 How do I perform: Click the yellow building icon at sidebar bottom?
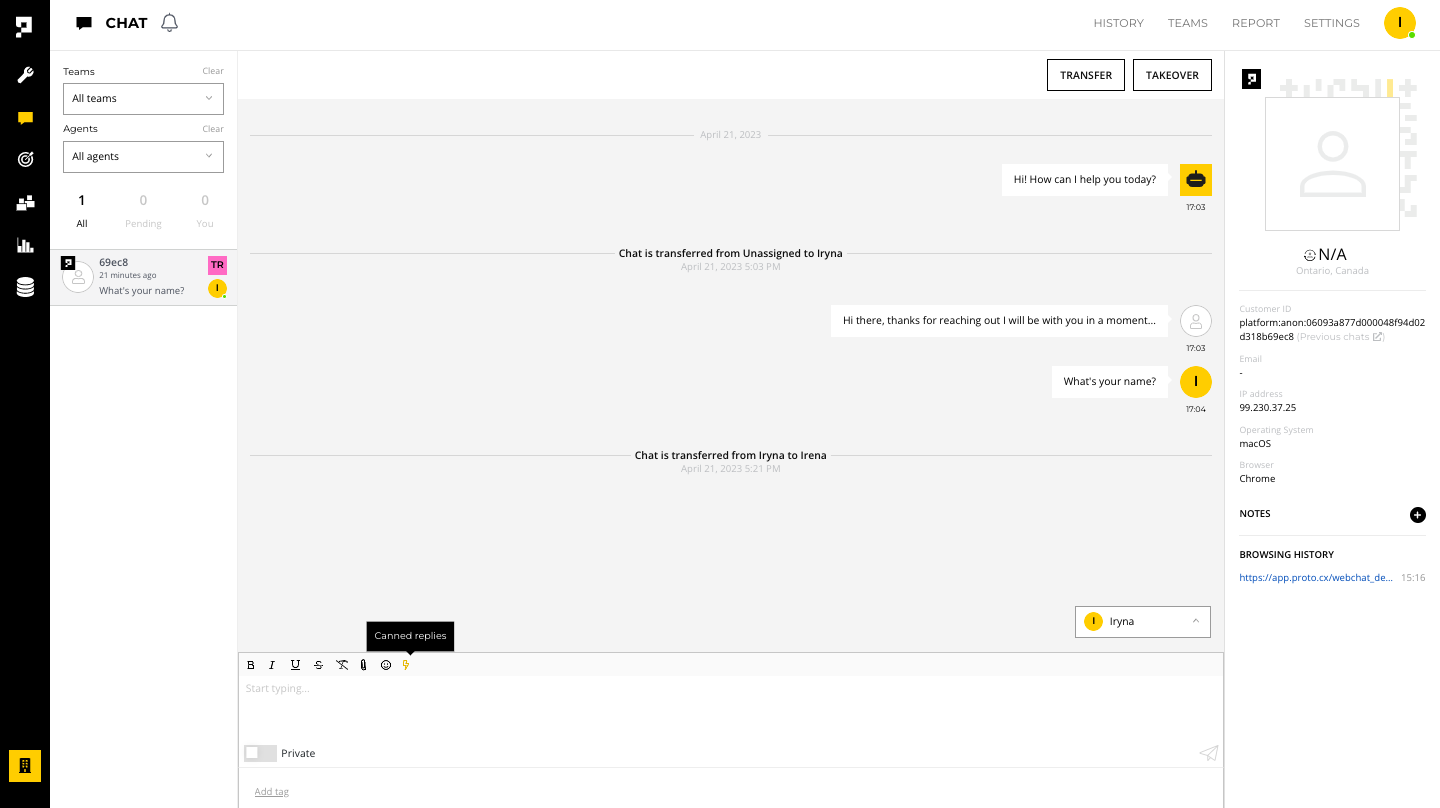(25, 765)
